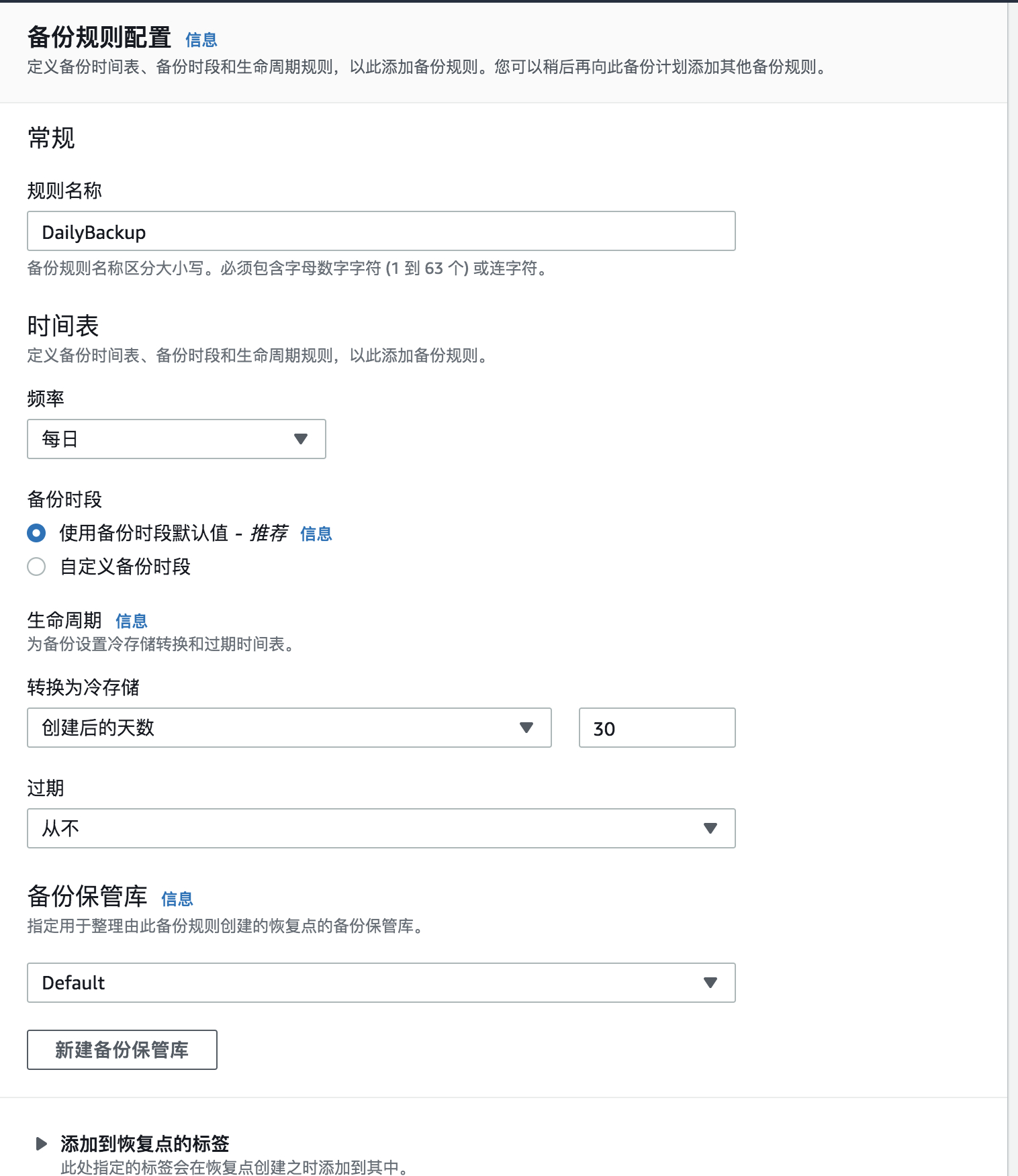Open 信息 link beside 推荐 backup window
Image resolution: width=1018 pixels, height=1176 pixels.
[316, 534]
